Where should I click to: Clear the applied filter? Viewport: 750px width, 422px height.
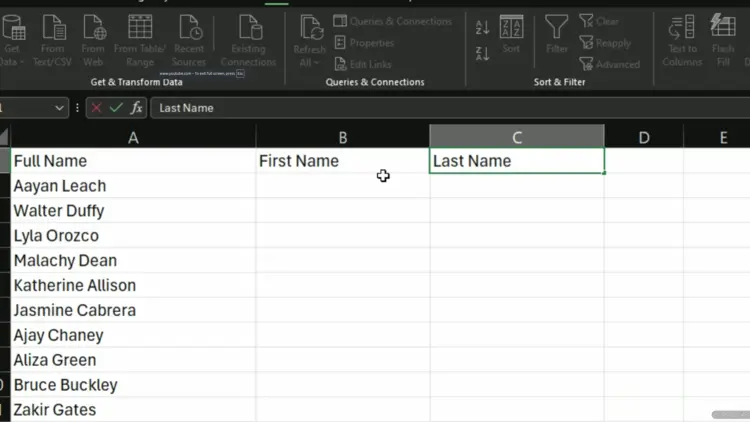(x=599, y=21)
